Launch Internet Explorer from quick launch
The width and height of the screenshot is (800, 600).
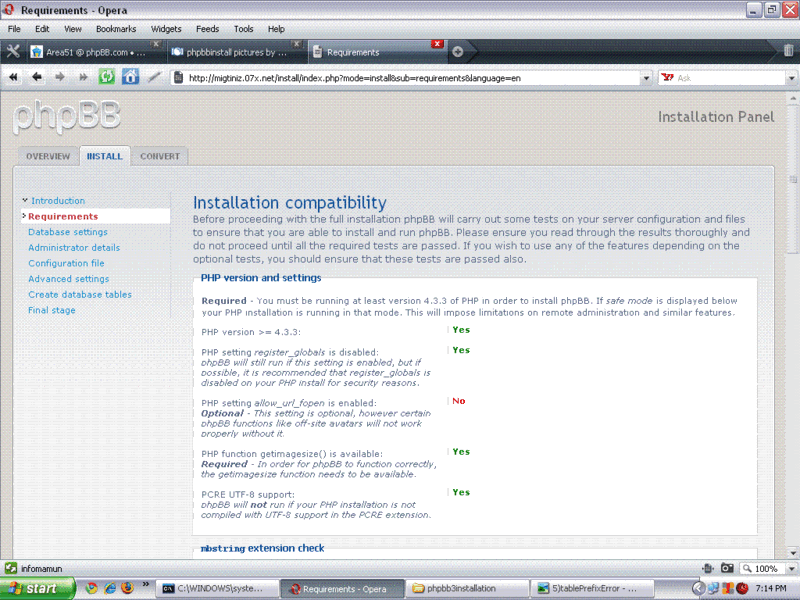click(110, 588)
